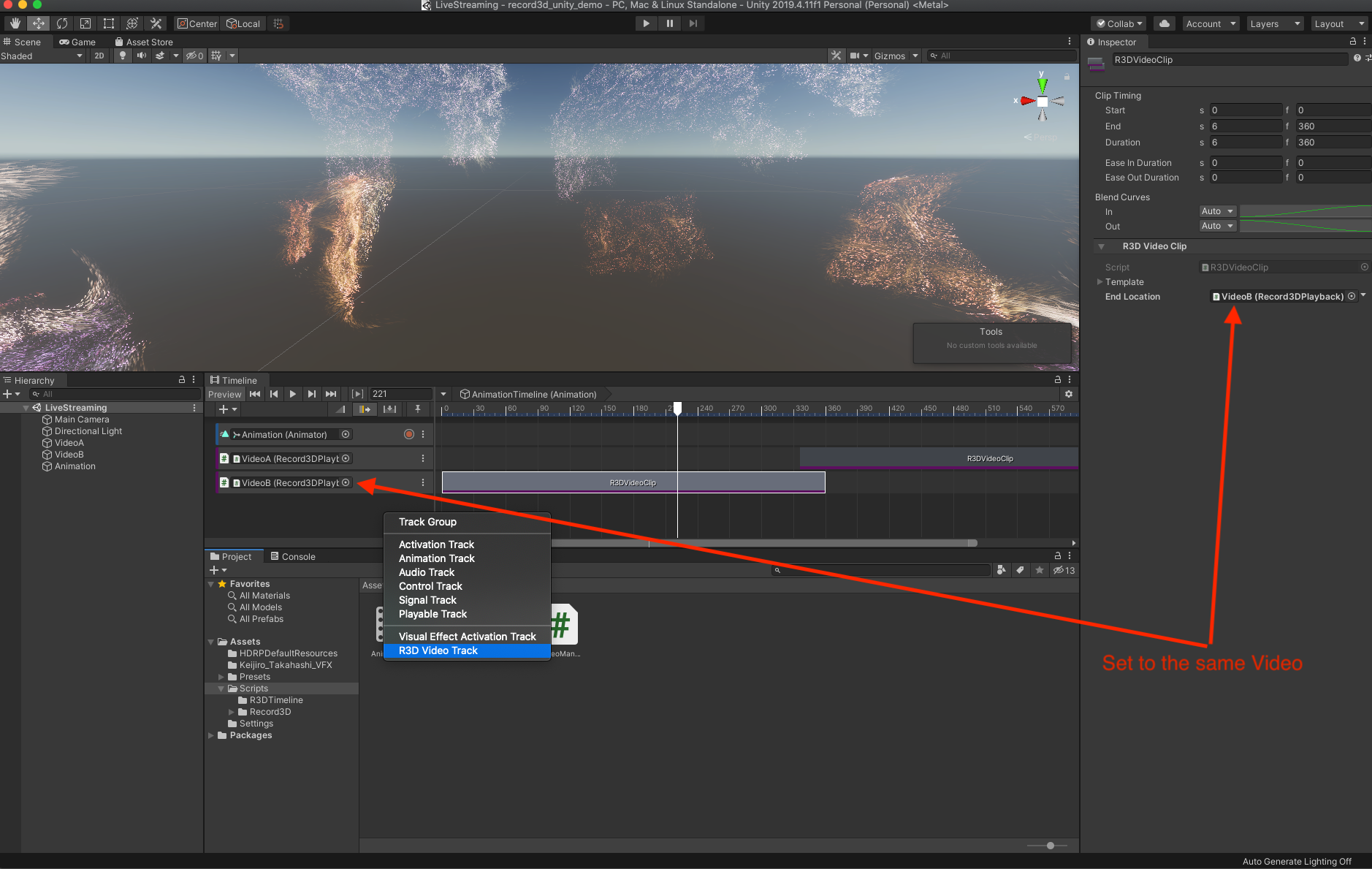1372x869 pixels.
Task: Lock the Inspector panel
Action: pyautogui.click(x=1353, y=42)
